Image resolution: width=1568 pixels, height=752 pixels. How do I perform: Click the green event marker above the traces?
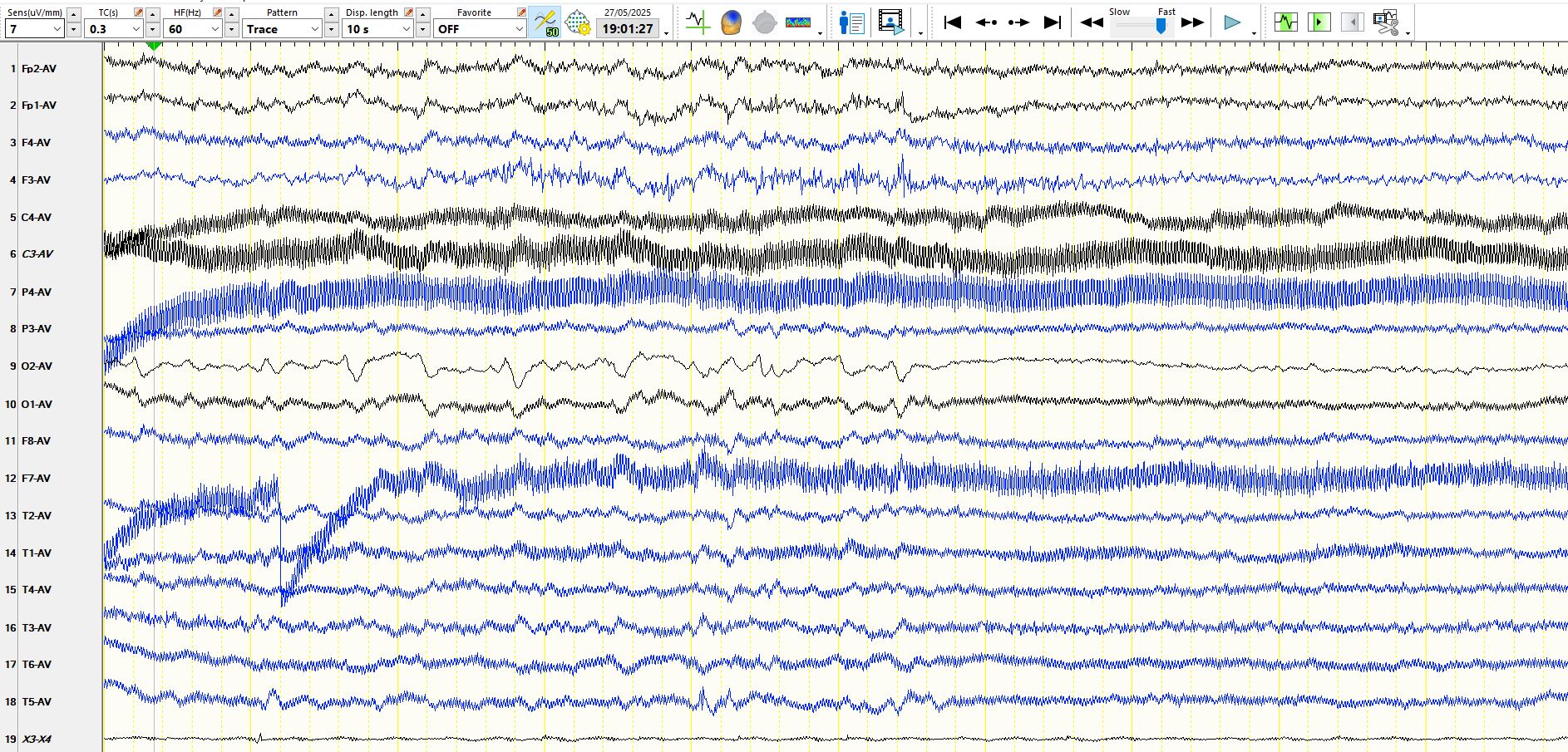154,46
